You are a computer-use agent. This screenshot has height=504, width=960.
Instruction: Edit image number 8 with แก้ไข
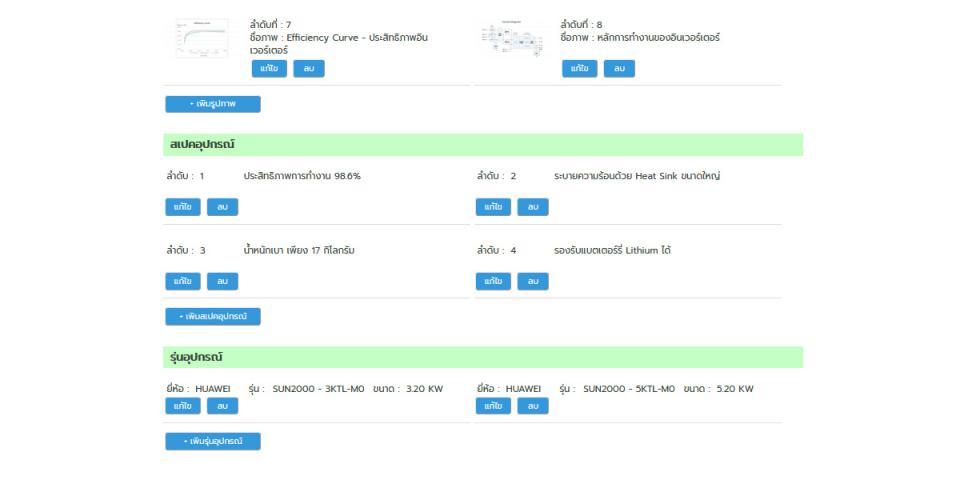click(580, 69)
